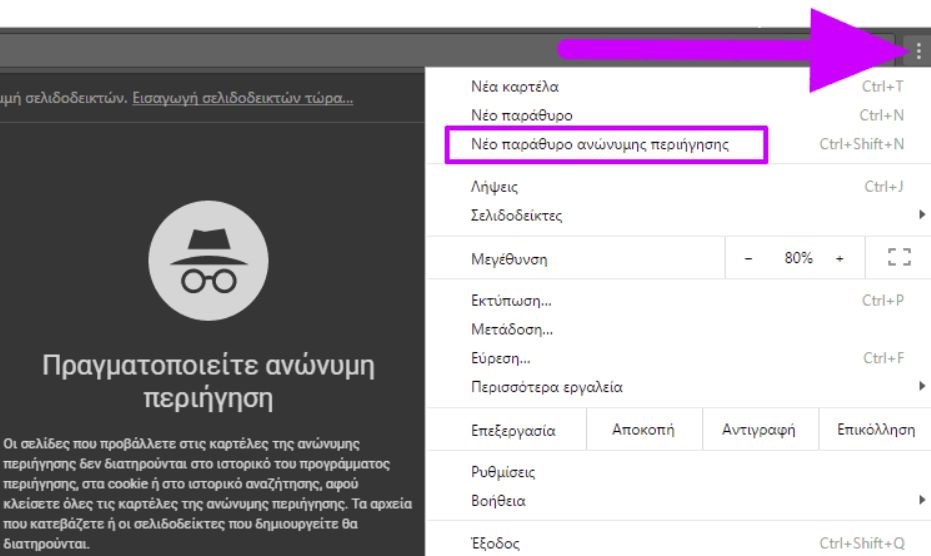
Task: Click the Αποκοπή button
Action: (644, 429)
